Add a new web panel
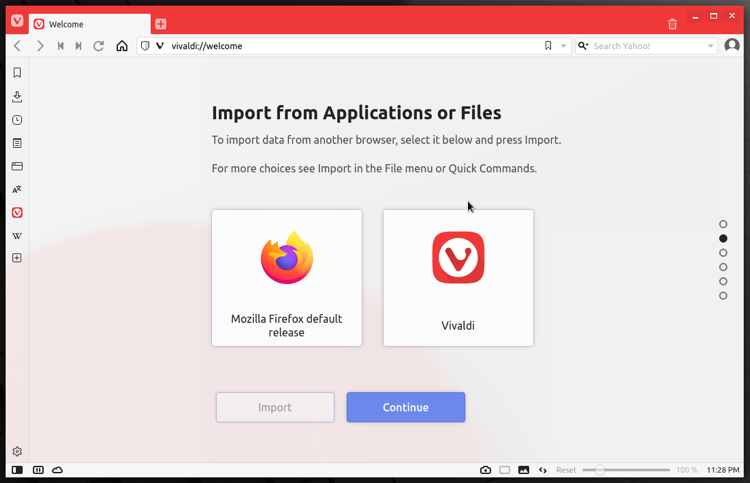Viewport: 750px width, 483px height. pyautogui.click(x=17, y=258)
